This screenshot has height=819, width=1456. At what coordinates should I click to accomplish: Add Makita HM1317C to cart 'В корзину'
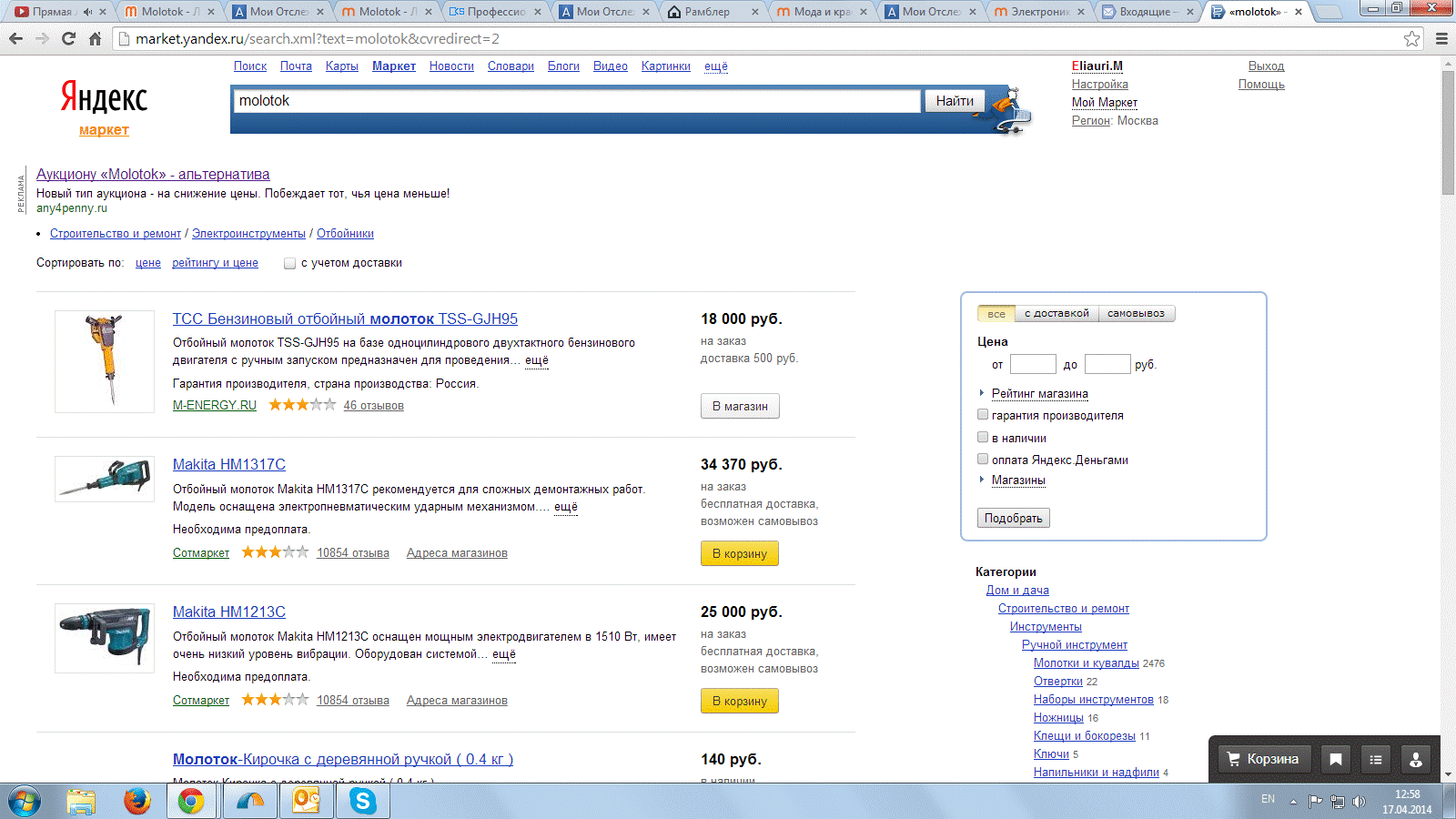click(x=740, y=553)
